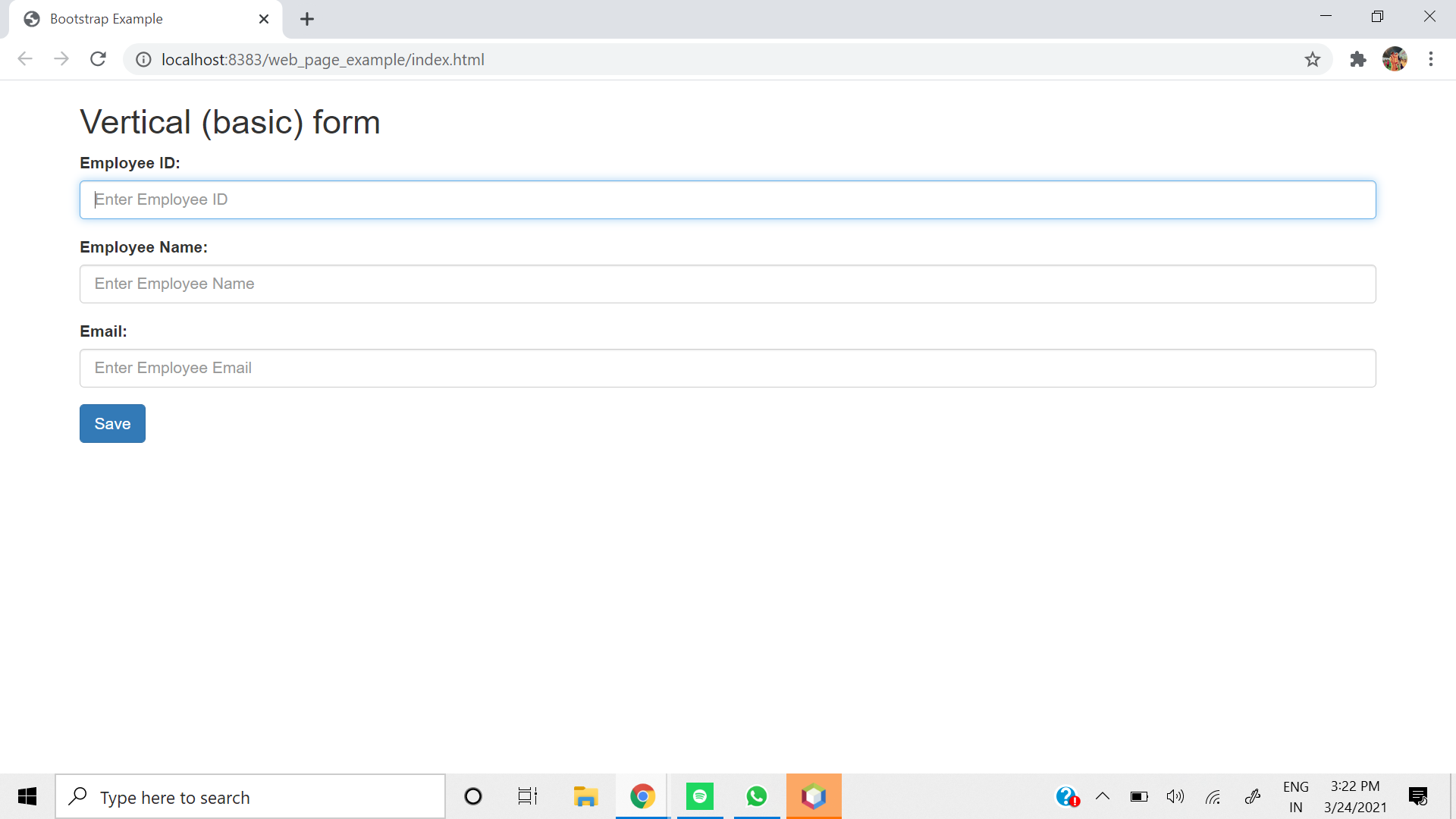Open Task View on the taskbar
1456x819 pixels.
tap(528, 796)
